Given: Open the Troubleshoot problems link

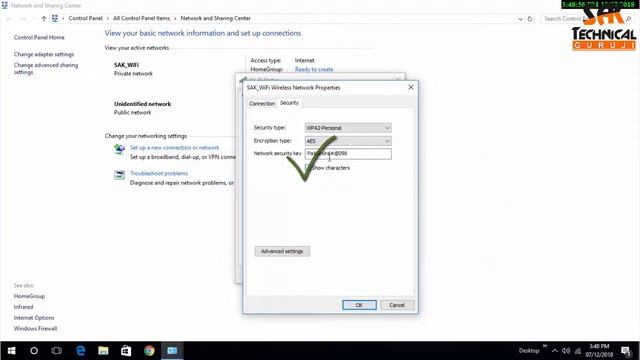Looking at the screenshot, I should [159, 173].
